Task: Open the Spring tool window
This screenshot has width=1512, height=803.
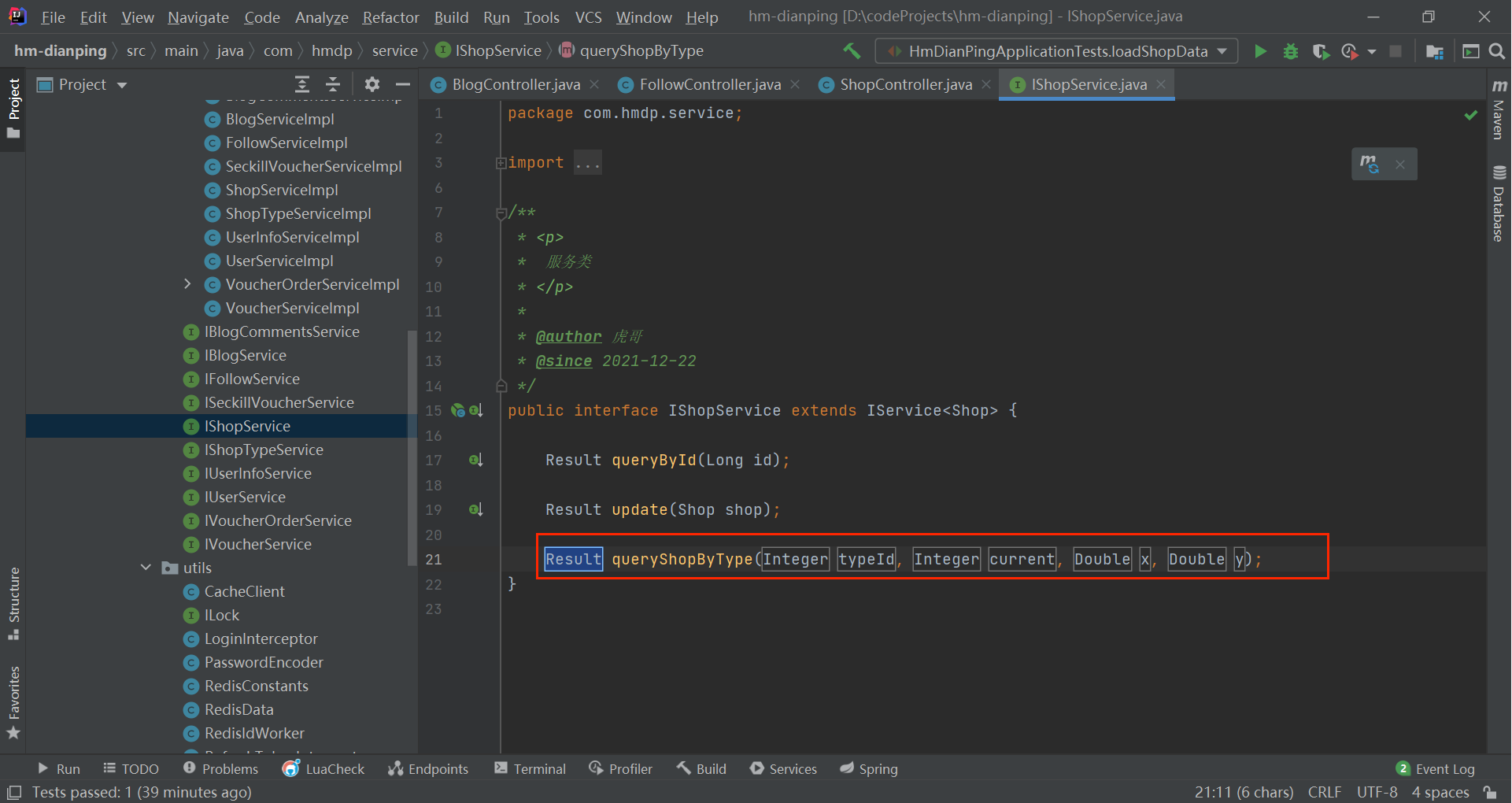Action: point(869,769)
